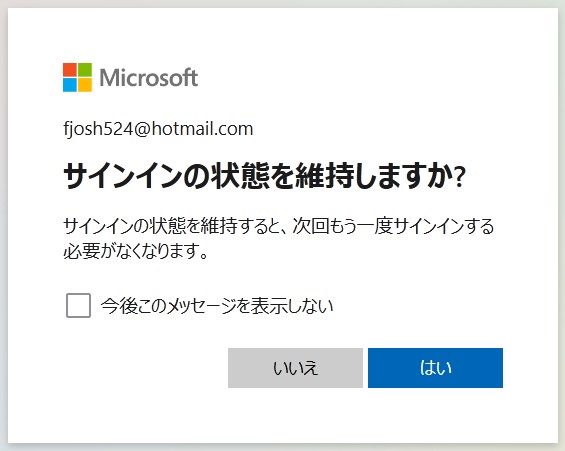Click the 今後このメッセージを表示しない label text
The image size is (565, 451).
pyautogui.click(x=217, y=306)
